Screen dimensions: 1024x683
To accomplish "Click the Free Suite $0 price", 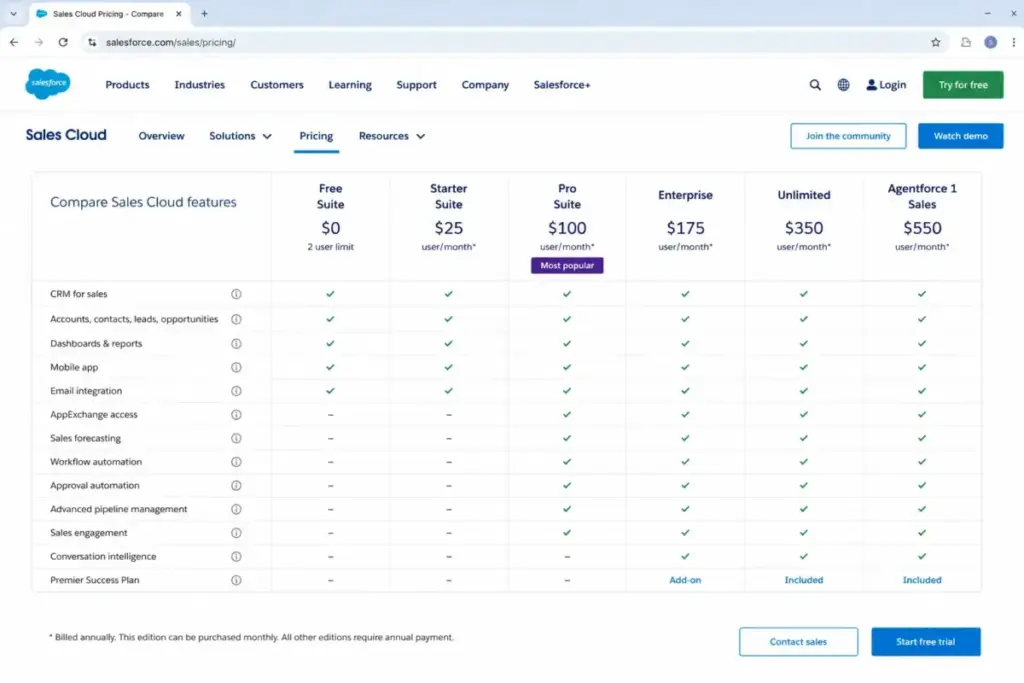I will tap(330, 228).
